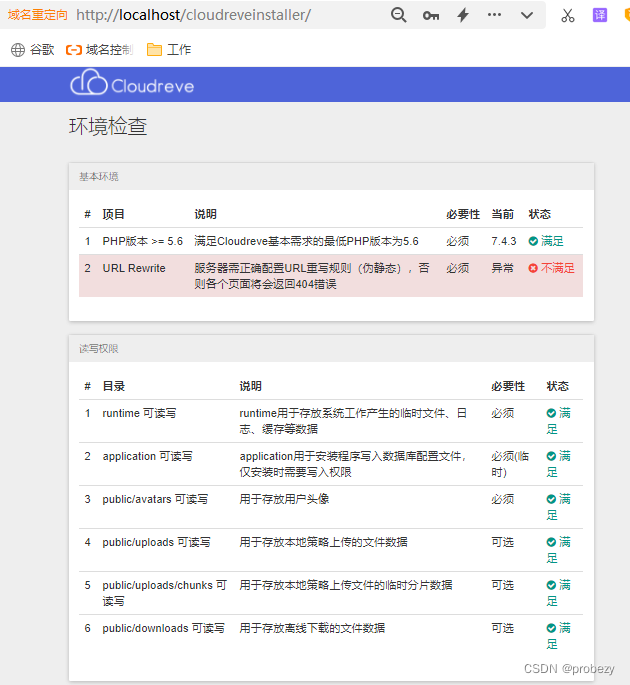This screenshot has width=630, height=685.
Task: Click the 用于存放离线下载的文件数据 description
Action: [x=312, y=628]
